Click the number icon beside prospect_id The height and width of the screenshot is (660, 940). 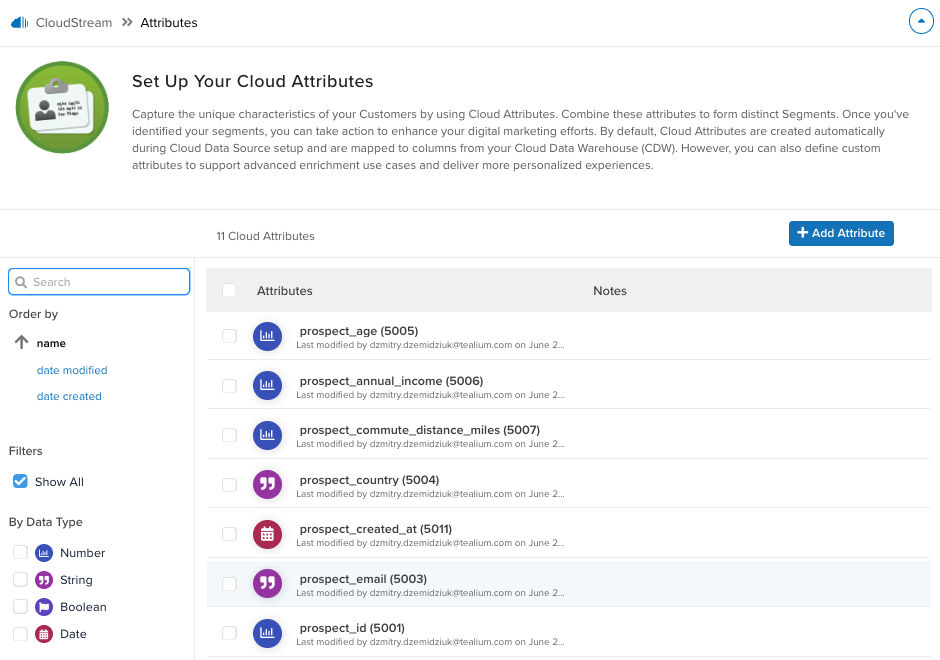267,632
